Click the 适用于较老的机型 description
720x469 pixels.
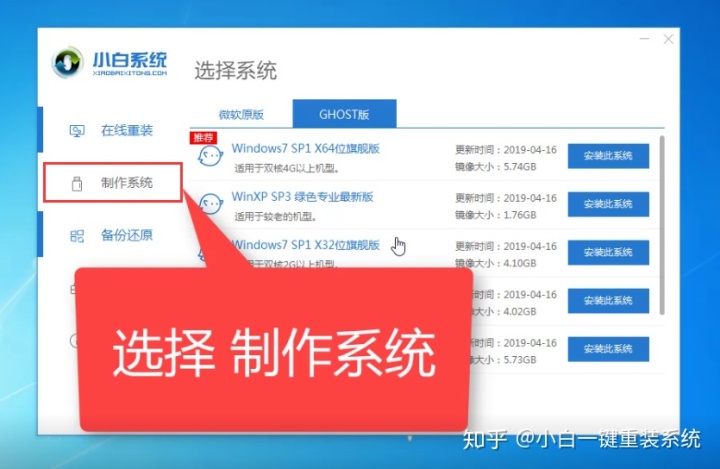pyautogui.click(x=276, y=216)
